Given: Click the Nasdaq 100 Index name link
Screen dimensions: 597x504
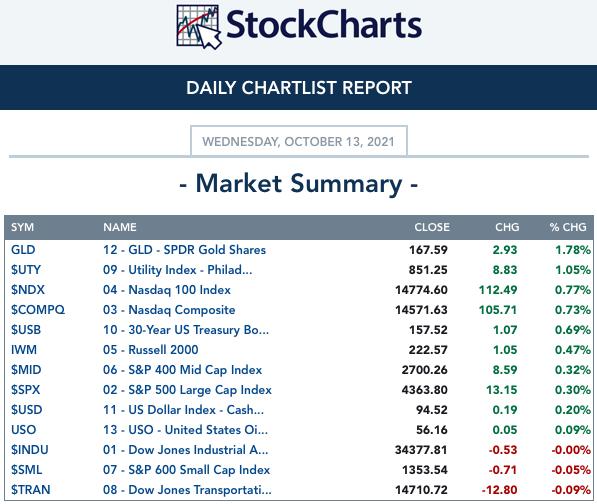Looking at the screenshot, I should [x=167, y=290].
